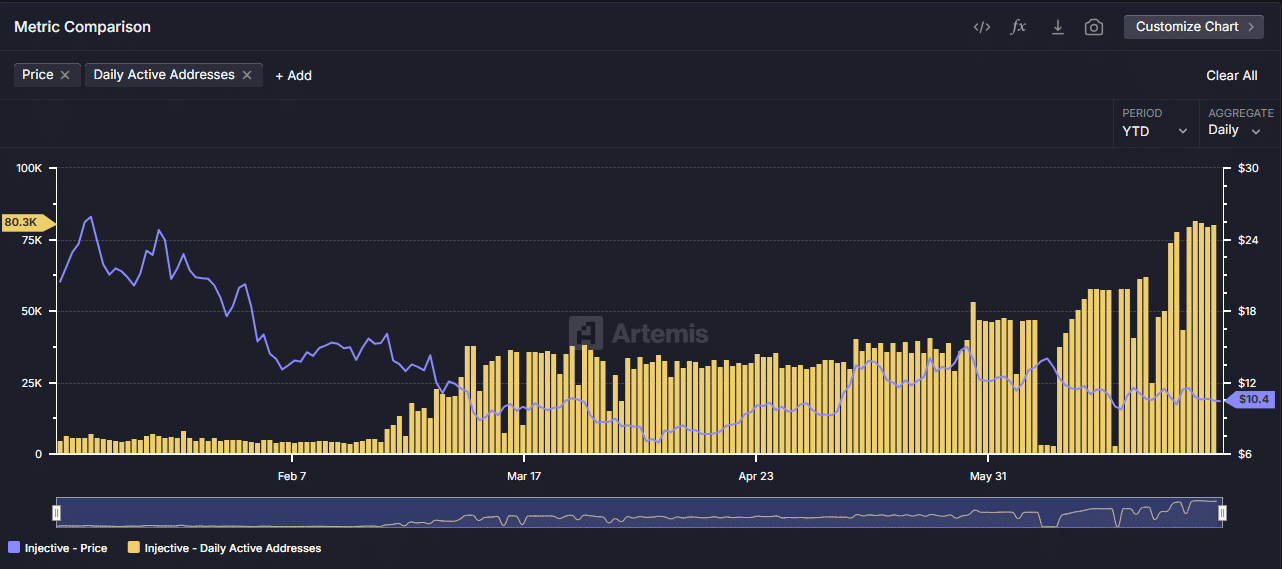
Task: Toggle the Injective - Price legend item
Action: [57, 548]
